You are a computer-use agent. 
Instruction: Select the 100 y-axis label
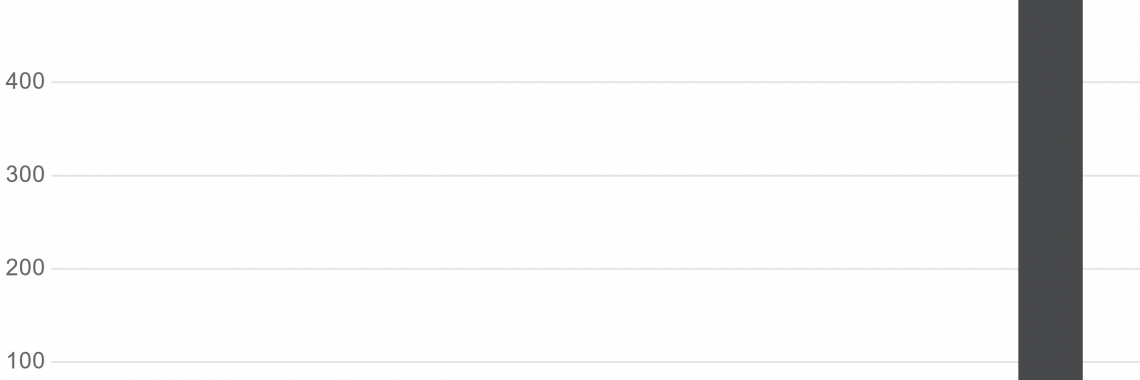click(x=25, y=362)
